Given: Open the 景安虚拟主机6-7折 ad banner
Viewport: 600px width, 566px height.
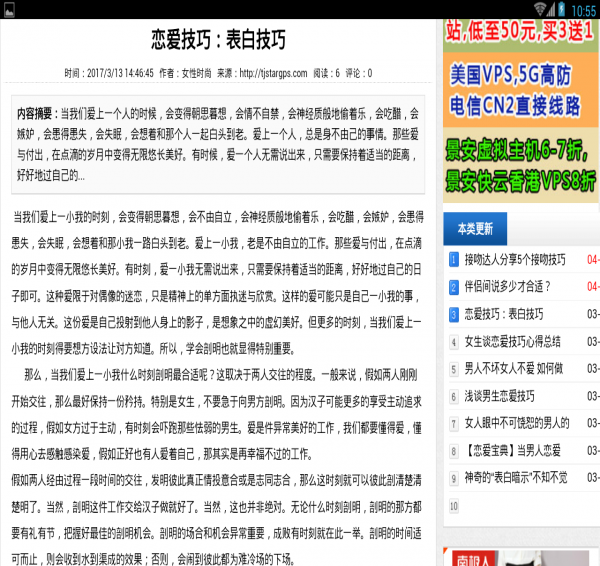Looking at the screenshot, I should [520, 165].
